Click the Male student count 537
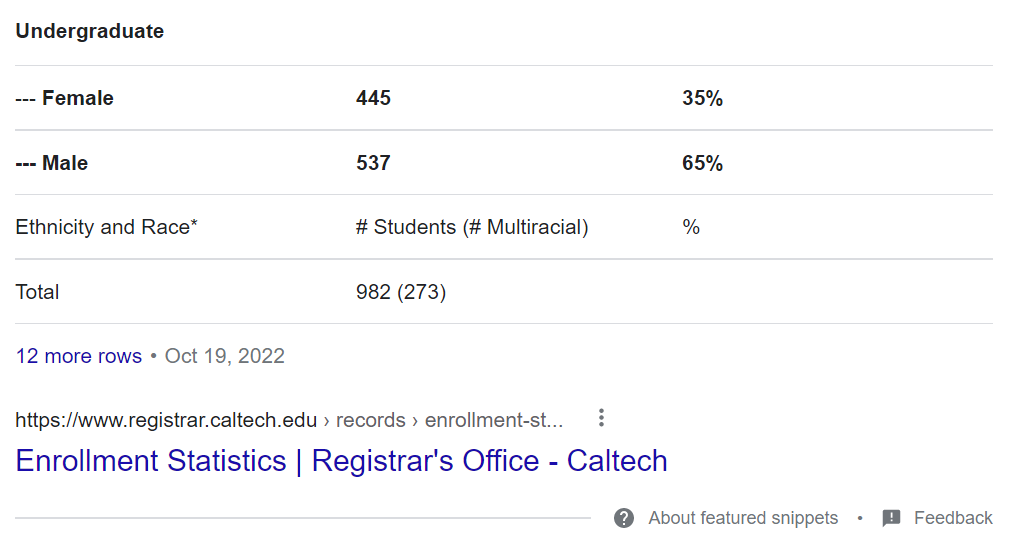Viewport: 1012px width, 551px height. (373, 163)
